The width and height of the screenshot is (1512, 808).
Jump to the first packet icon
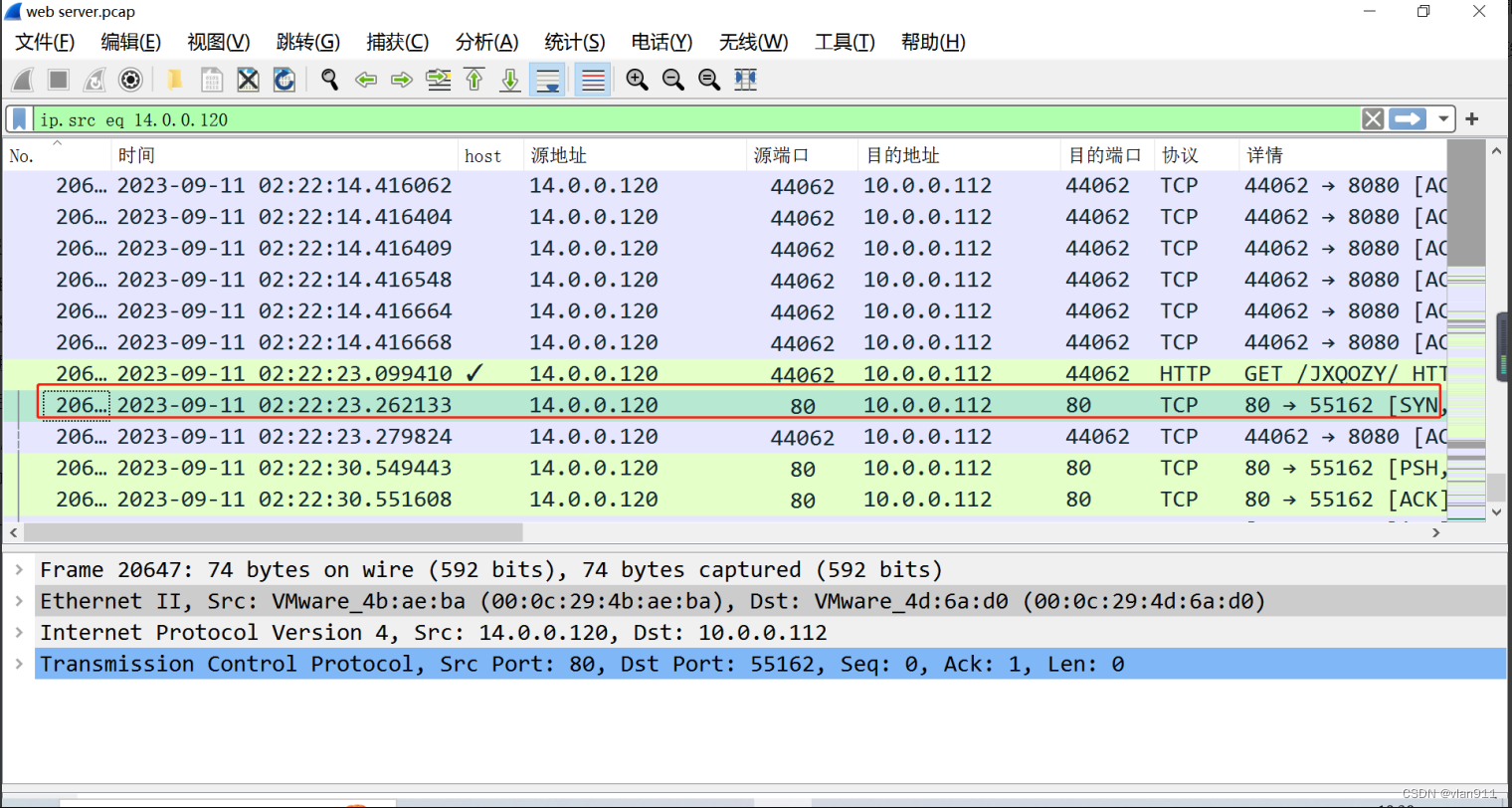coord(474,80)
